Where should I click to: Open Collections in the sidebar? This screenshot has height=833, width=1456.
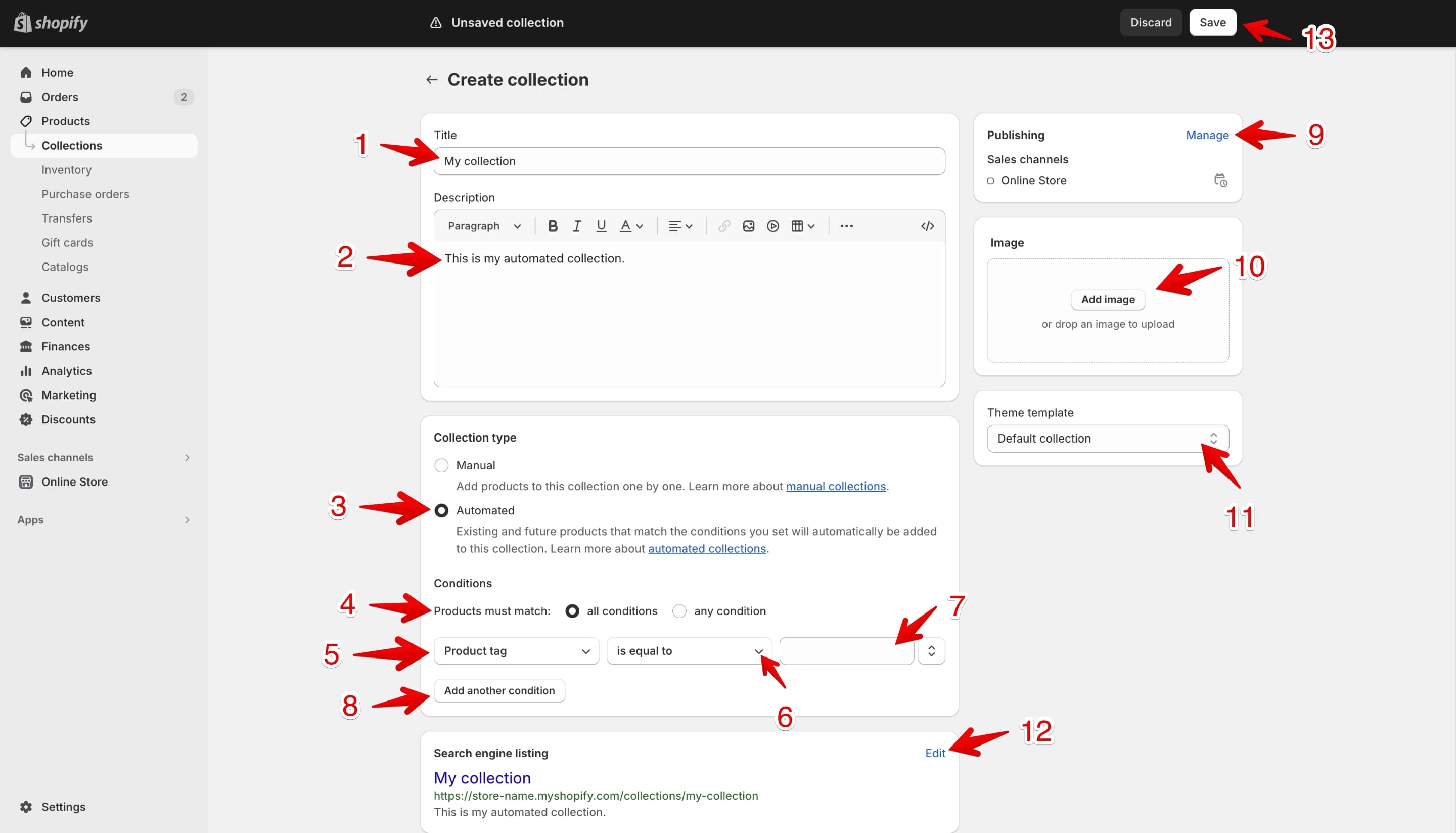[x=104, y=145]
